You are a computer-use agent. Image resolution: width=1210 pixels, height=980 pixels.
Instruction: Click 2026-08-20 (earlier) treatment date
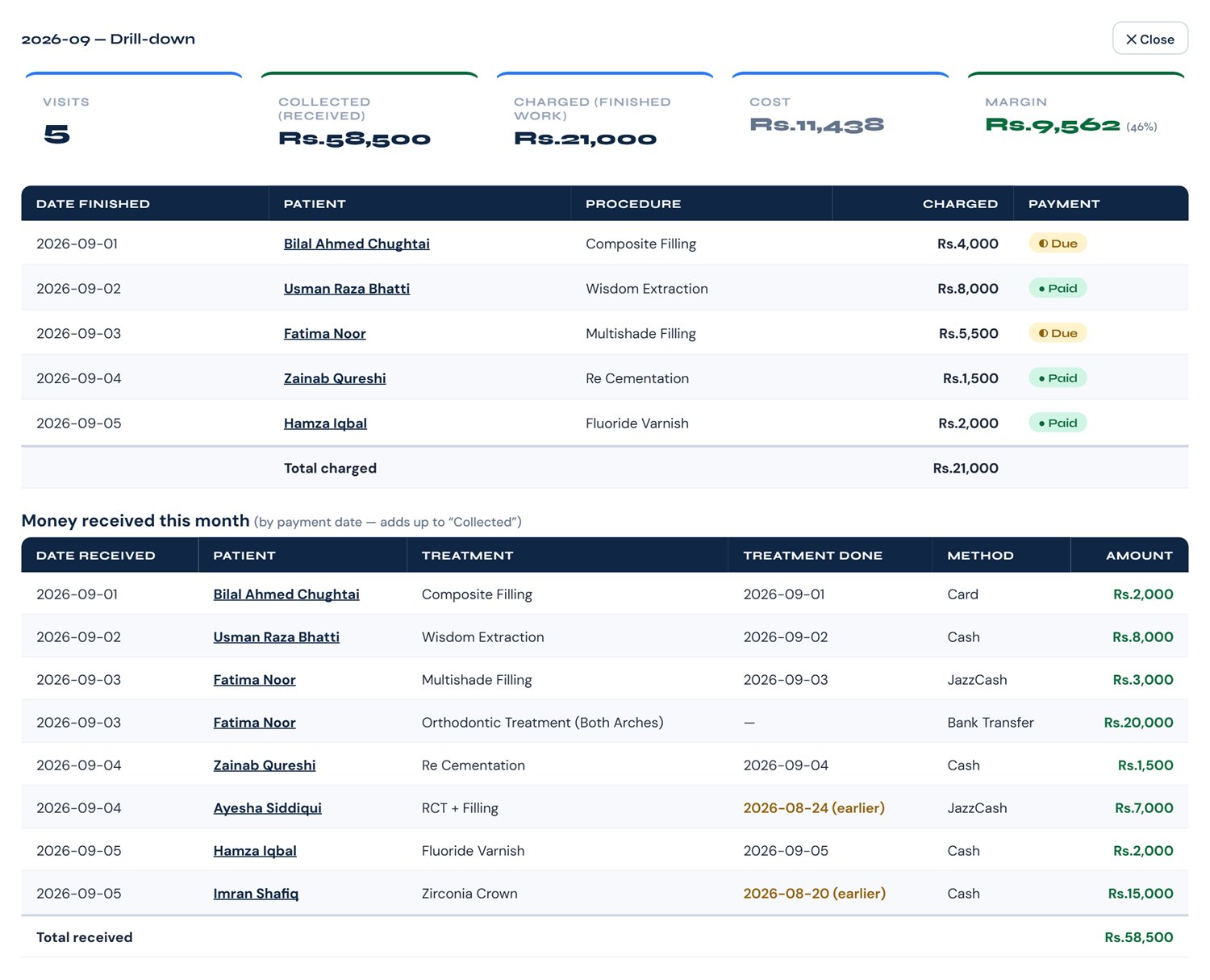(x=815, y=894)
